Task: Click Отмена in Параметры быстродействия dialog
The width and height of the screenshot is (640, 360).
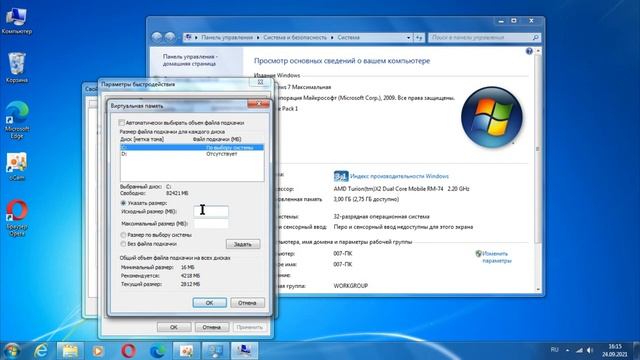Action: pos(211,327)
